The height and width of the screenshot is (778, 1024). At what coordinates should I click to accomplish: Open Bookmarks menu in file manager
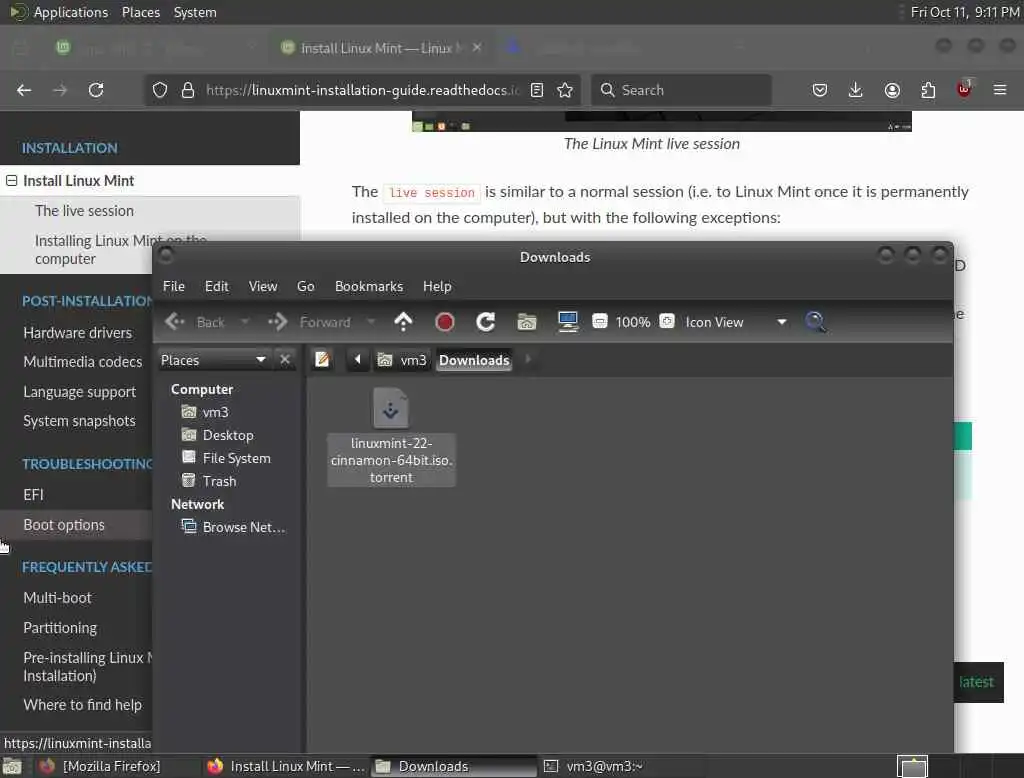tap(369, 286)
